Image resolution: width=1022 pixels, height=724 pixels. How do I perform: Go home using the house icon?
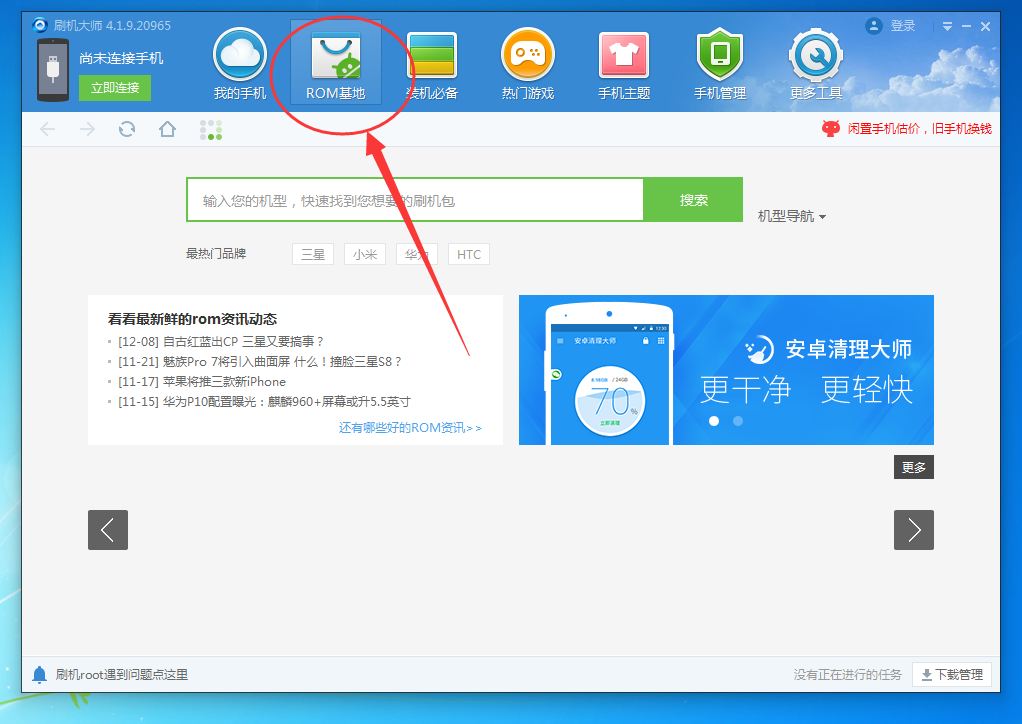[167, 129]
